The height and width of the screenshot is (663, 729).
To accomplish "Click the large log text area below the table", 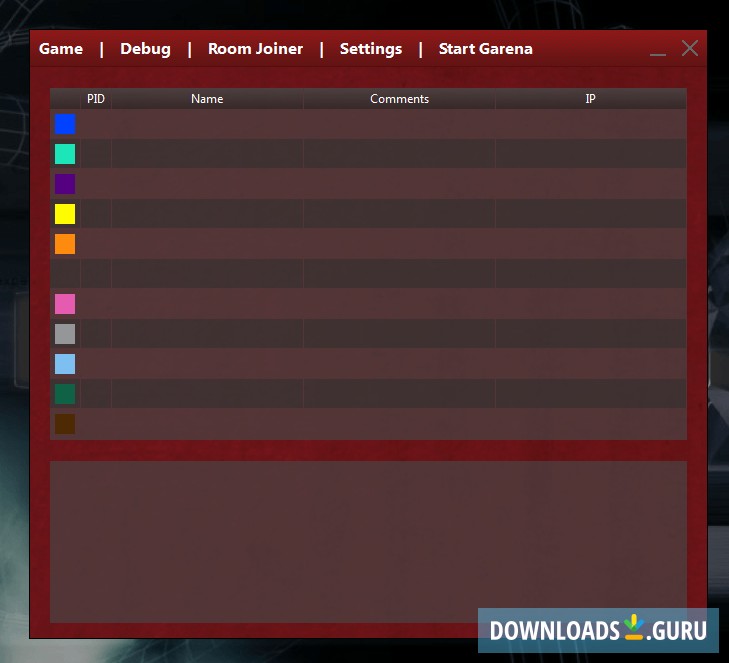I will (x=368, y=542).
